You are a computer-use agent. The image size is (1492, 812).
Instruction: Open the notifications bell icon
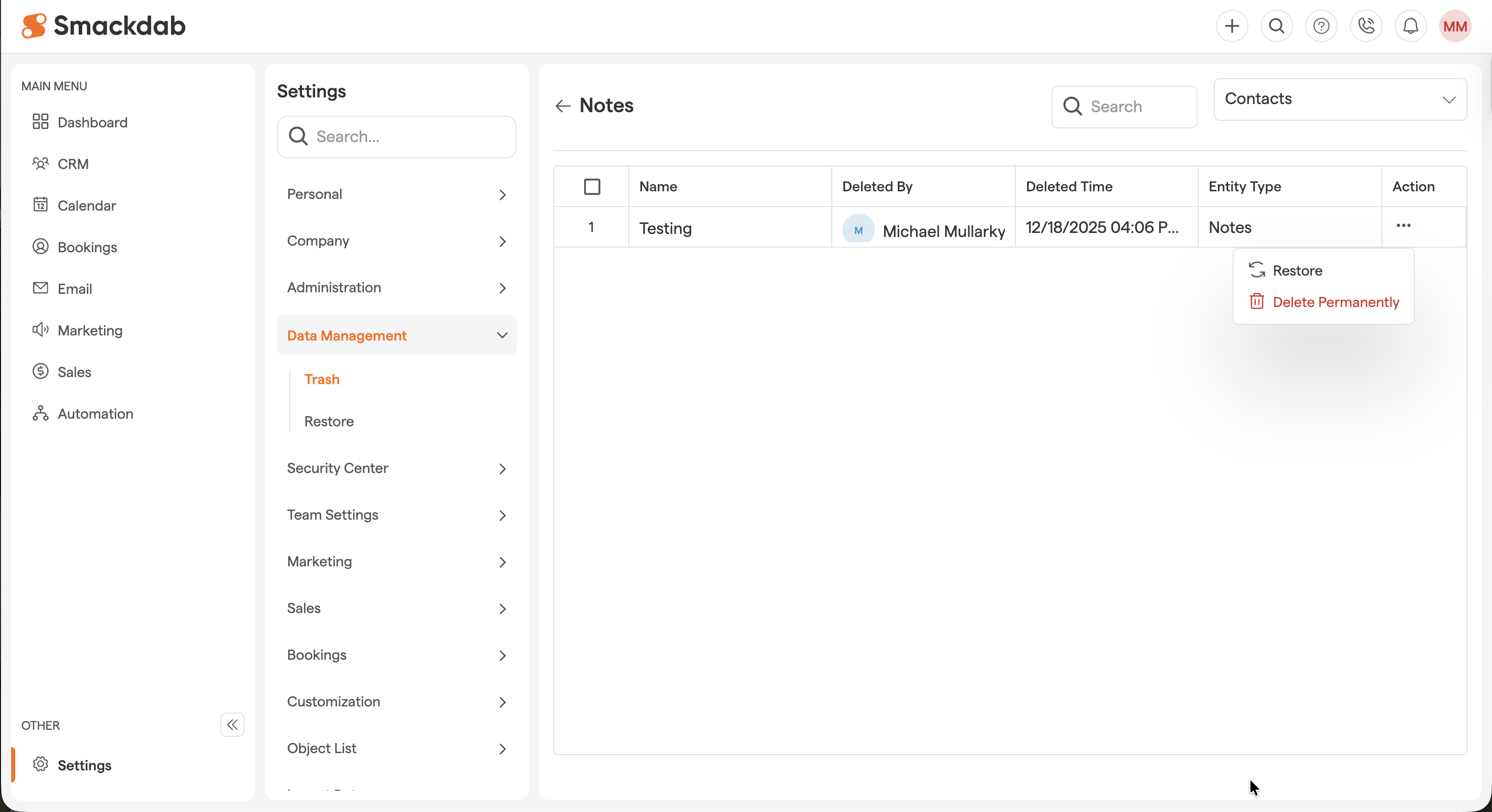click(1410, 26)
